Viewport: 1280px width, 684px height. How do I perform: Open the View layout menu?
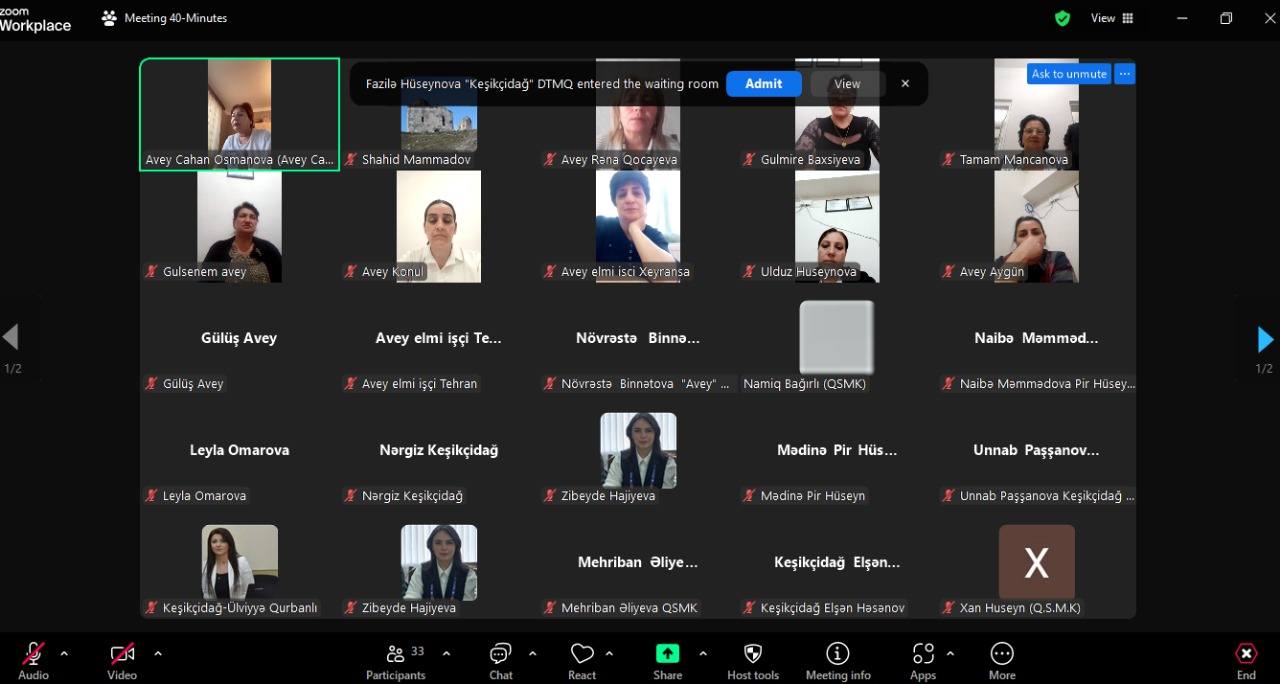click(1111, 18)
